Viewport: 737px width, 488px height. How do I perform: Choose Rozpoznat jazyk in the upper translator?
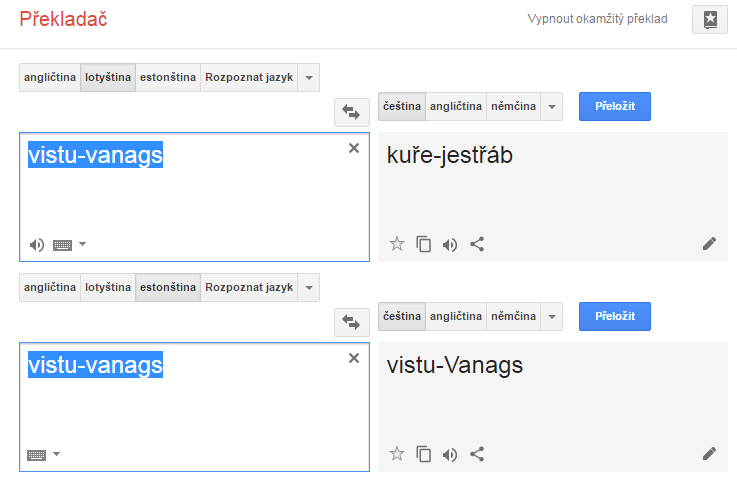click(x=249, y=78)
